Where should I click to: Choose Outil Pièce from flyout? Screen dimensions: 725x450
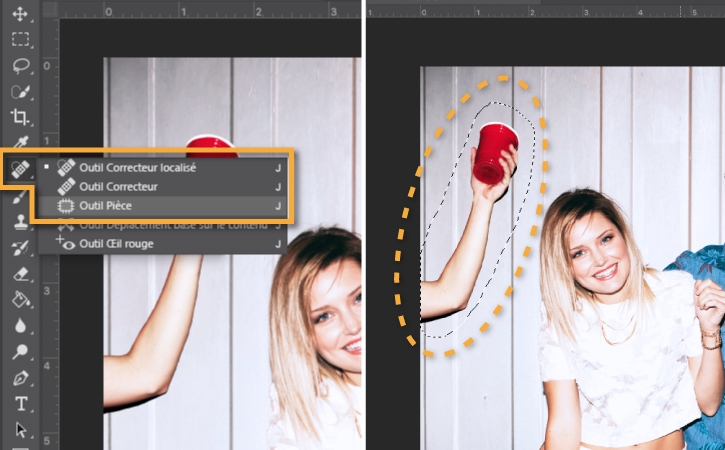pyautogui.click(x=162, y=205)
